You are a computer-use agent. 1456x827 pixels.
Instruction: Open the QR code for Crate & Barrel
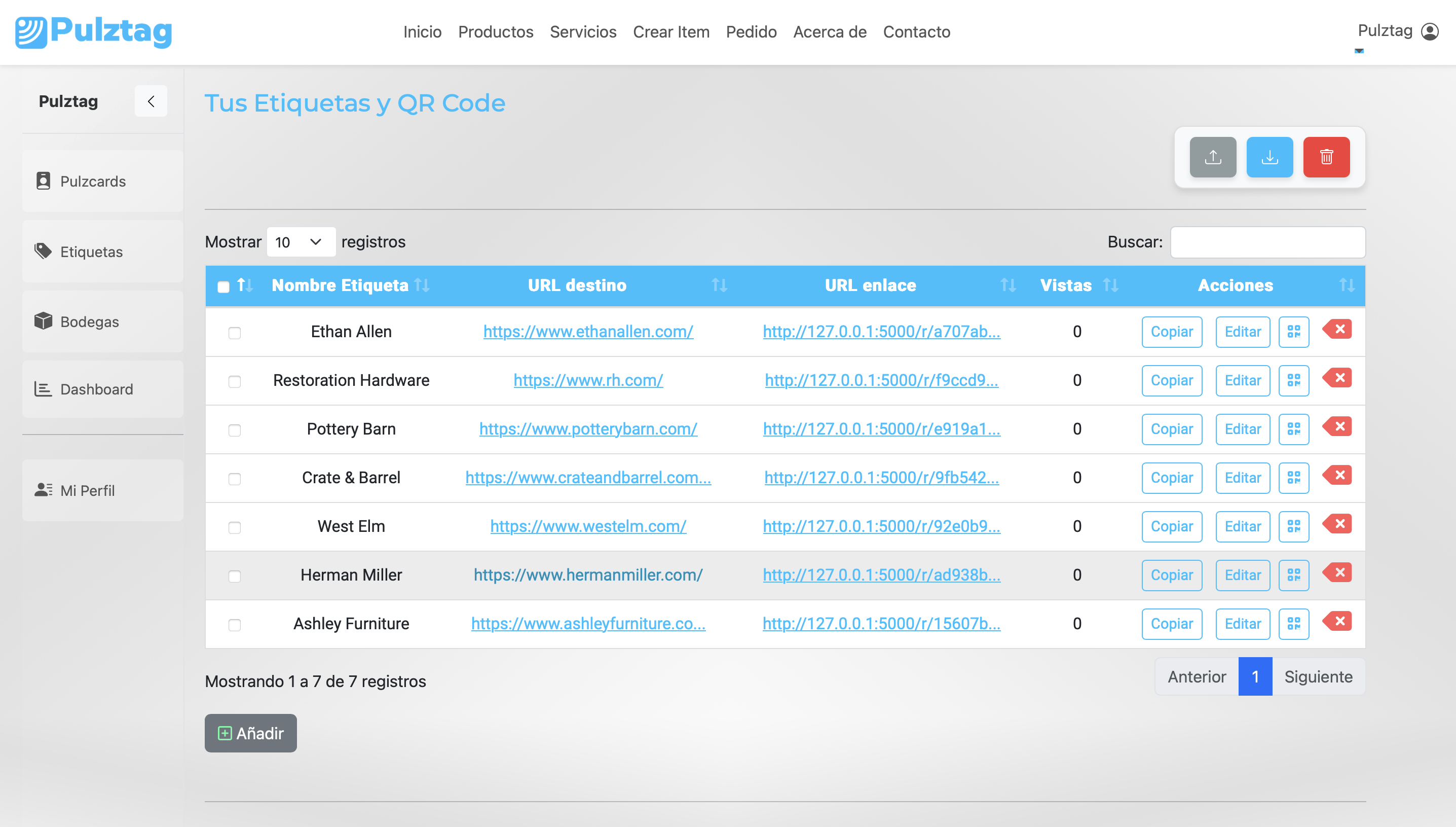[1294, 478]
